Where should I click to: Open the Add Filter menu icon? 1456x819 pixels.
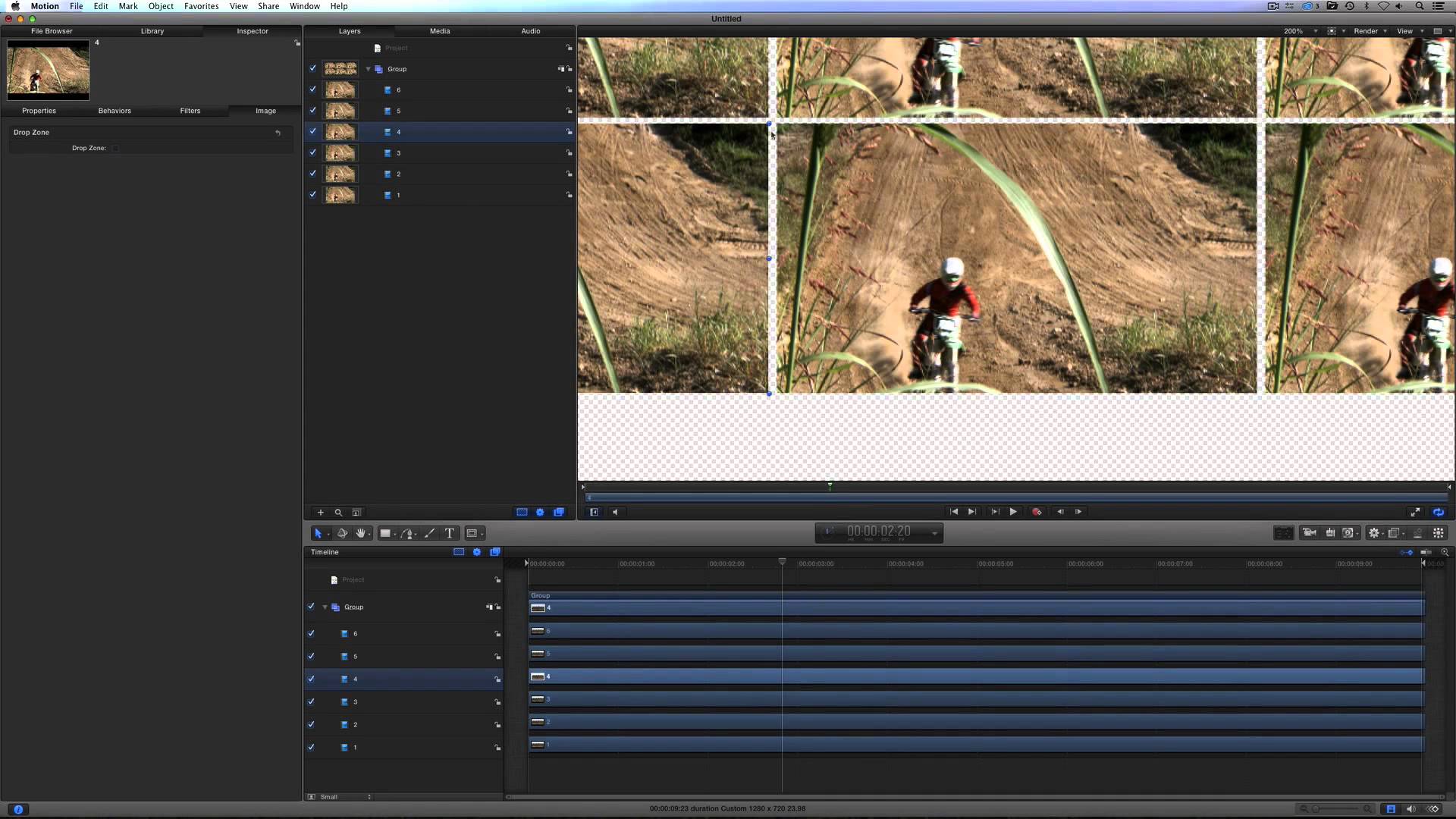coord(1394,533)
